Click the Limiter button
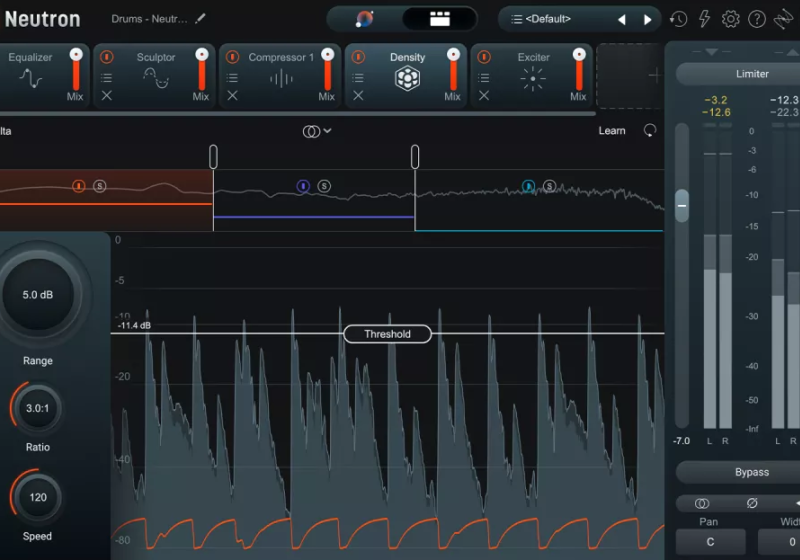The height and width of the screenshot is (560, 800). coord(752,74)
